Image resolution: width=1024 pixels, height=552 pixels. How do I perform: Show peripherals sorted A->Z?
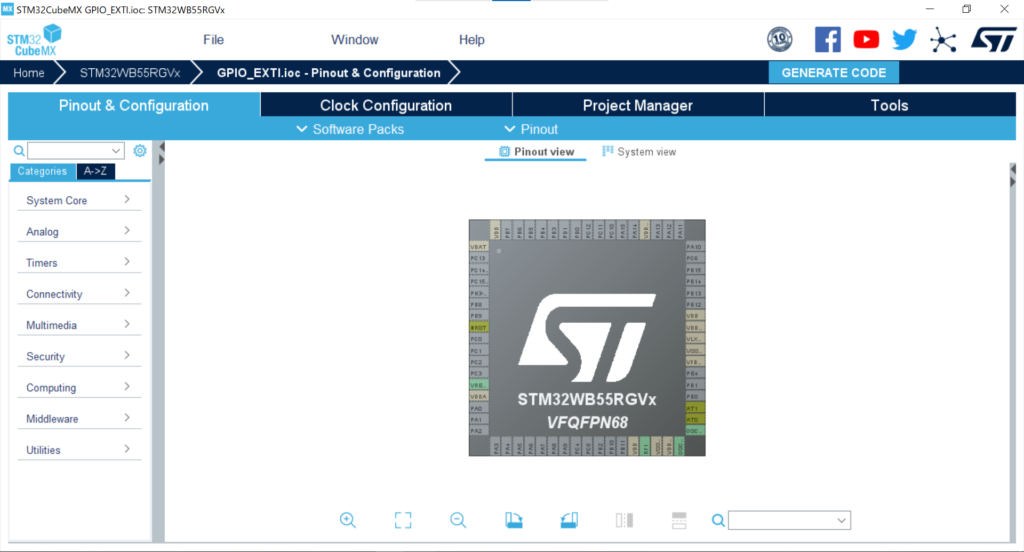click(x=95, y=171)
